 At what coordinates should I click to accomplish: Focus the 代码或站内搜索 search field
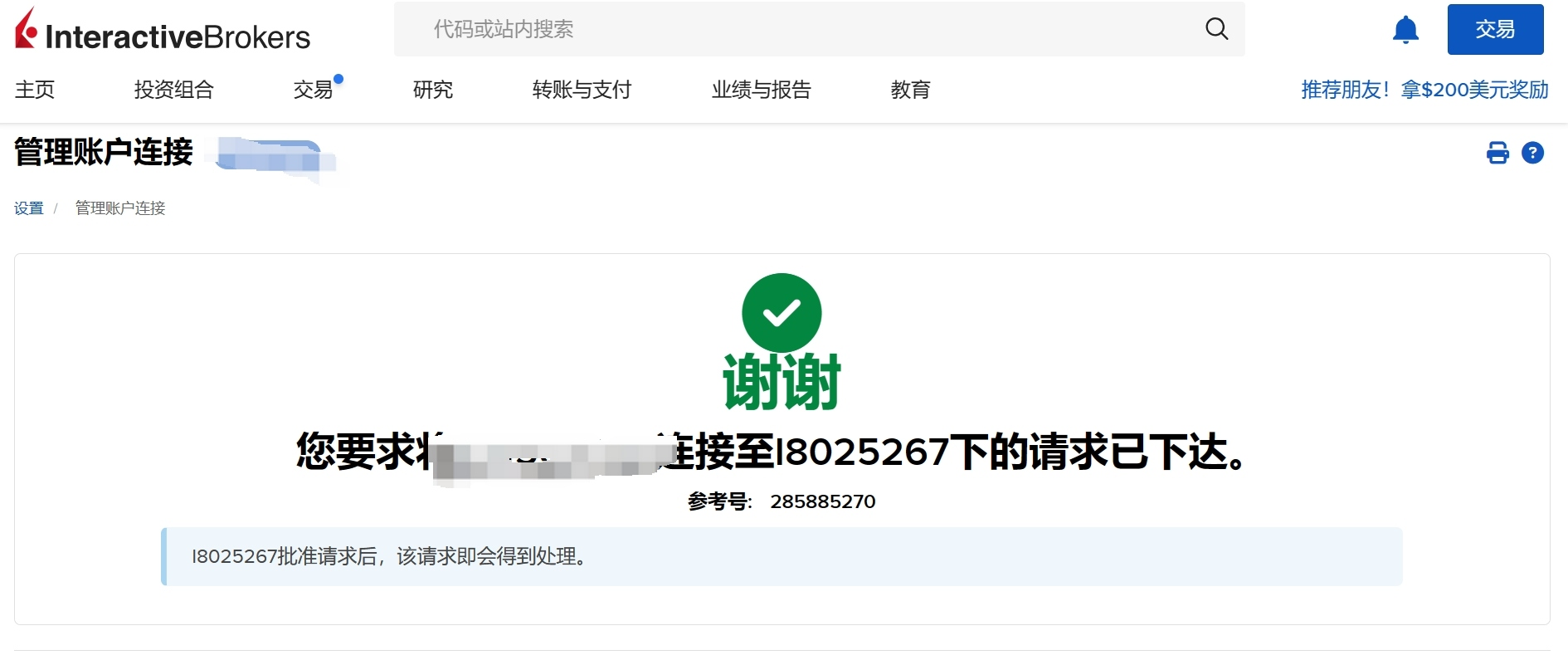pos(819,29)
